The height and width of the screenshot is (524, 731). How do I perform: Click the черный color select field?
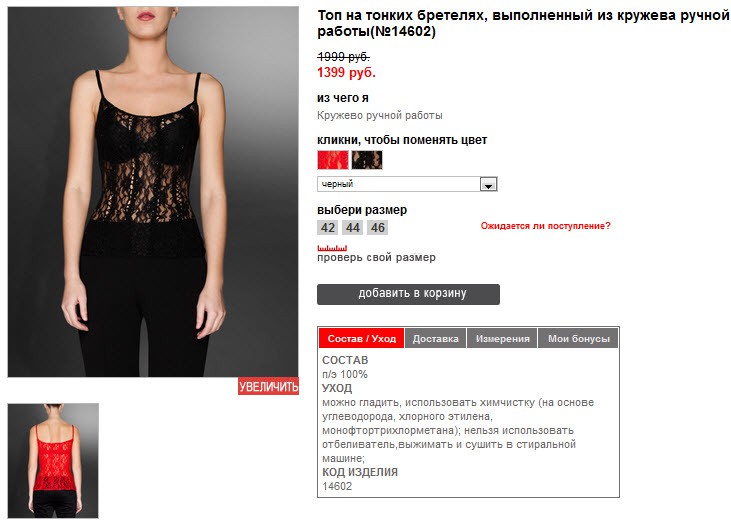click(407, 184)
